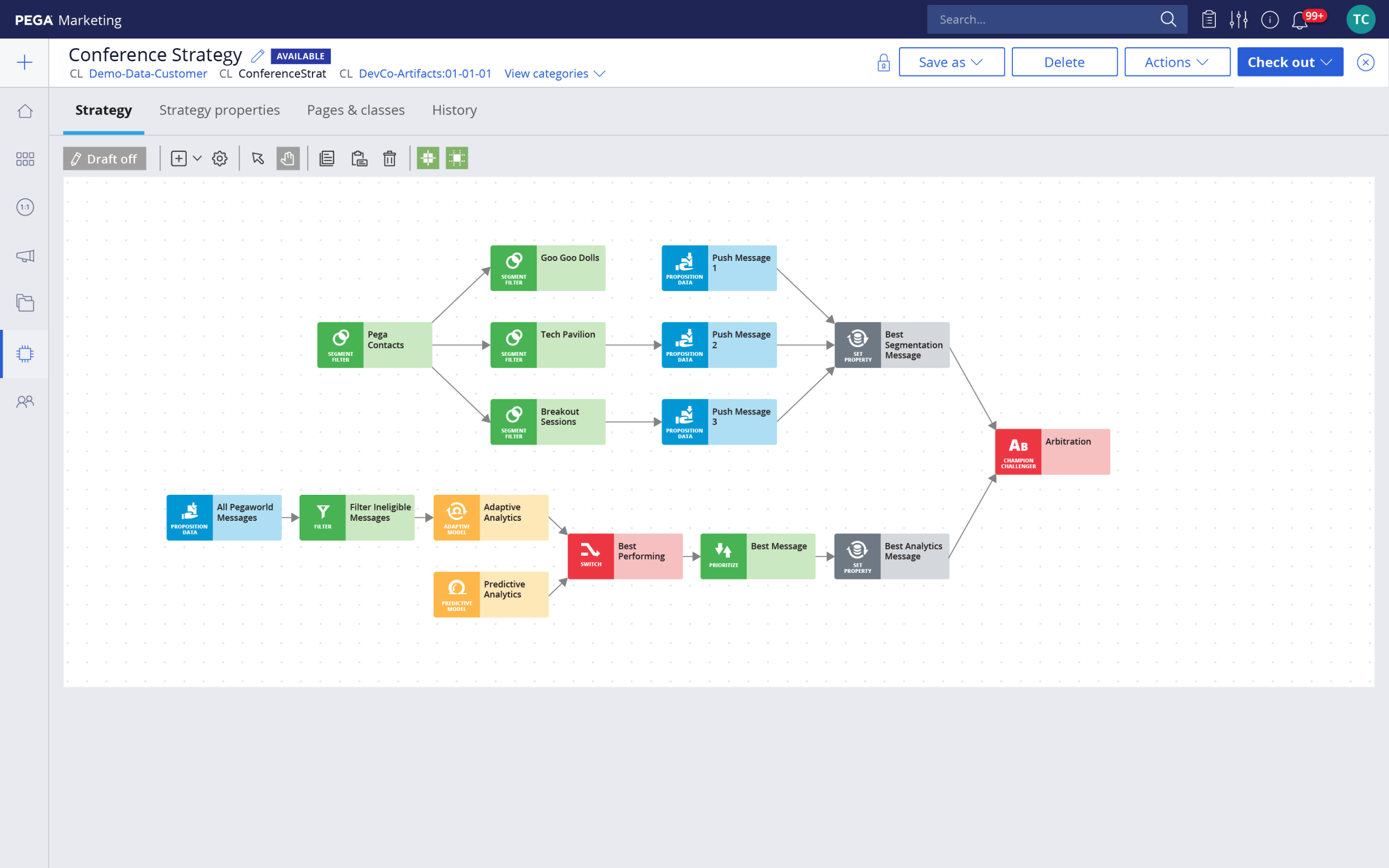Viewport: 1389px width, 868px height.
Task: Select the Strategy properties tab
Action: (220, 110)
